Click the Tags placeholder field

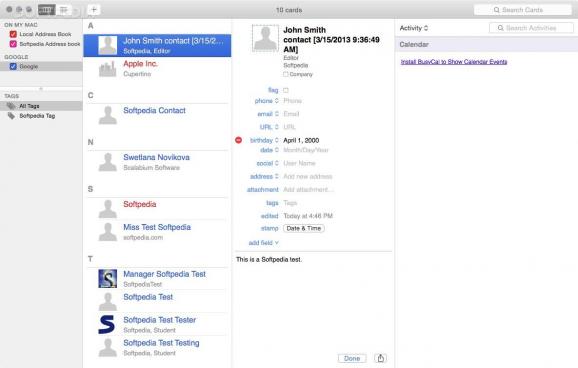(290, 203)
